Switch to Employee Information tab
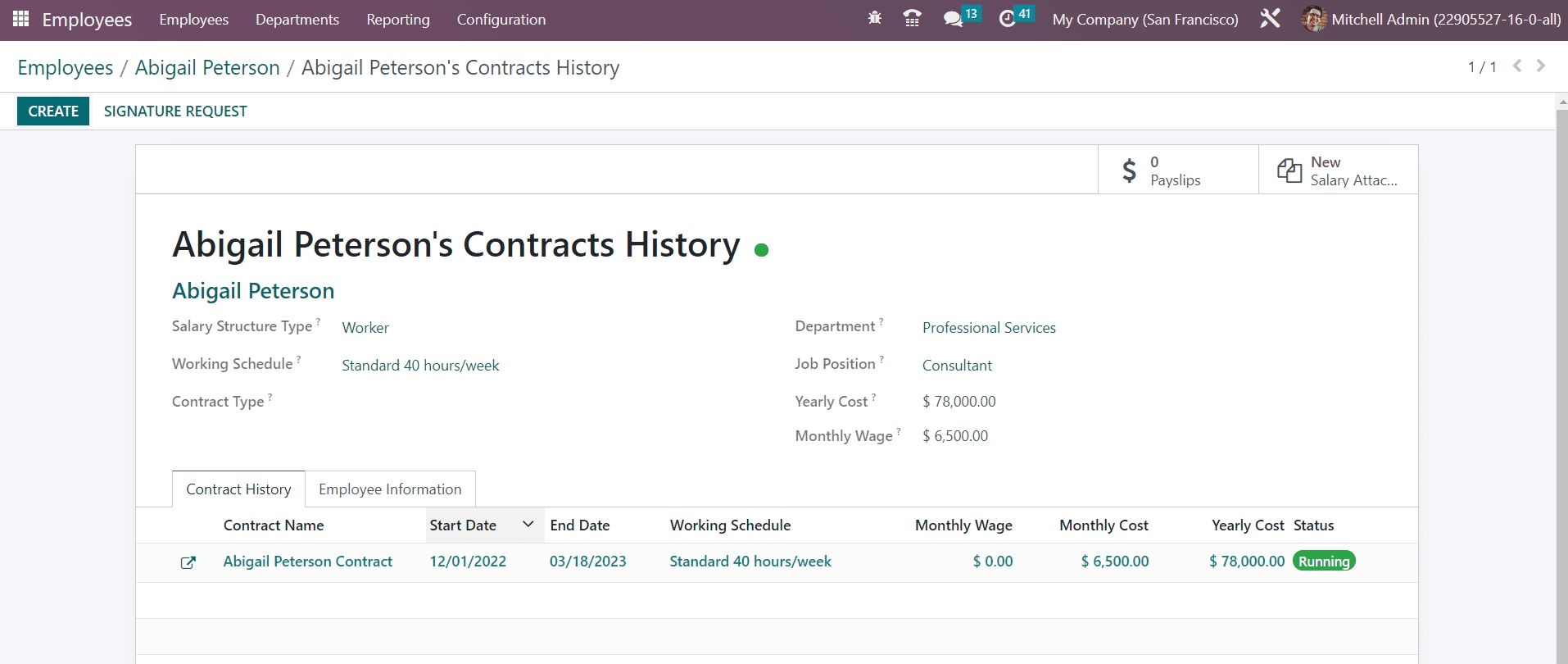 tap(390, 489)
